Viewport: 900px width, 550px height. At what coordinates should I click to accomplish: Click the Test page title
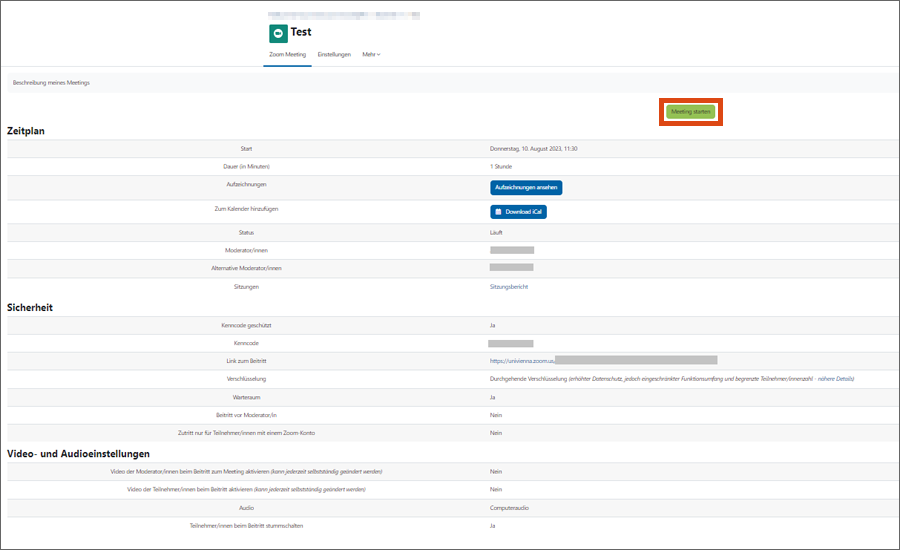point(301,32)
